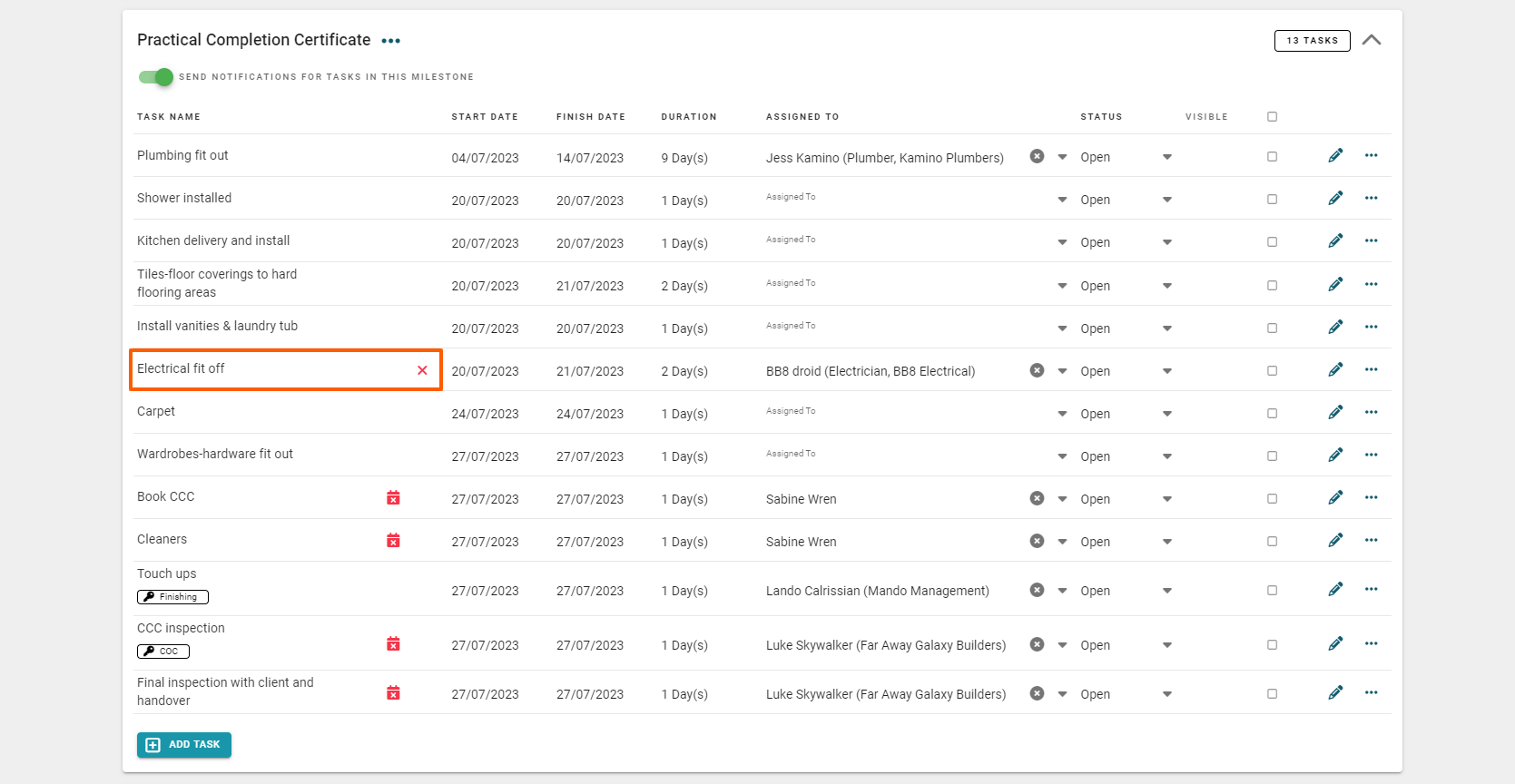Click the Wardrobes-hardware fit out task name

click(x=215, y=455)
